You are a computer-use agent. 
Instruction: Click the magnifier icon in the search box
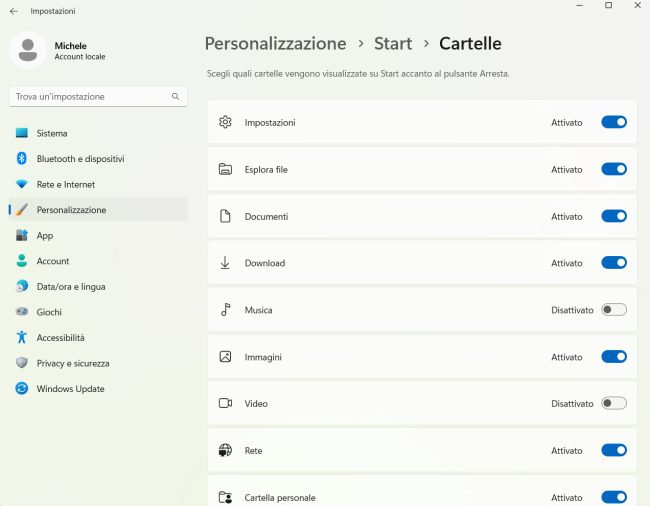175,97
